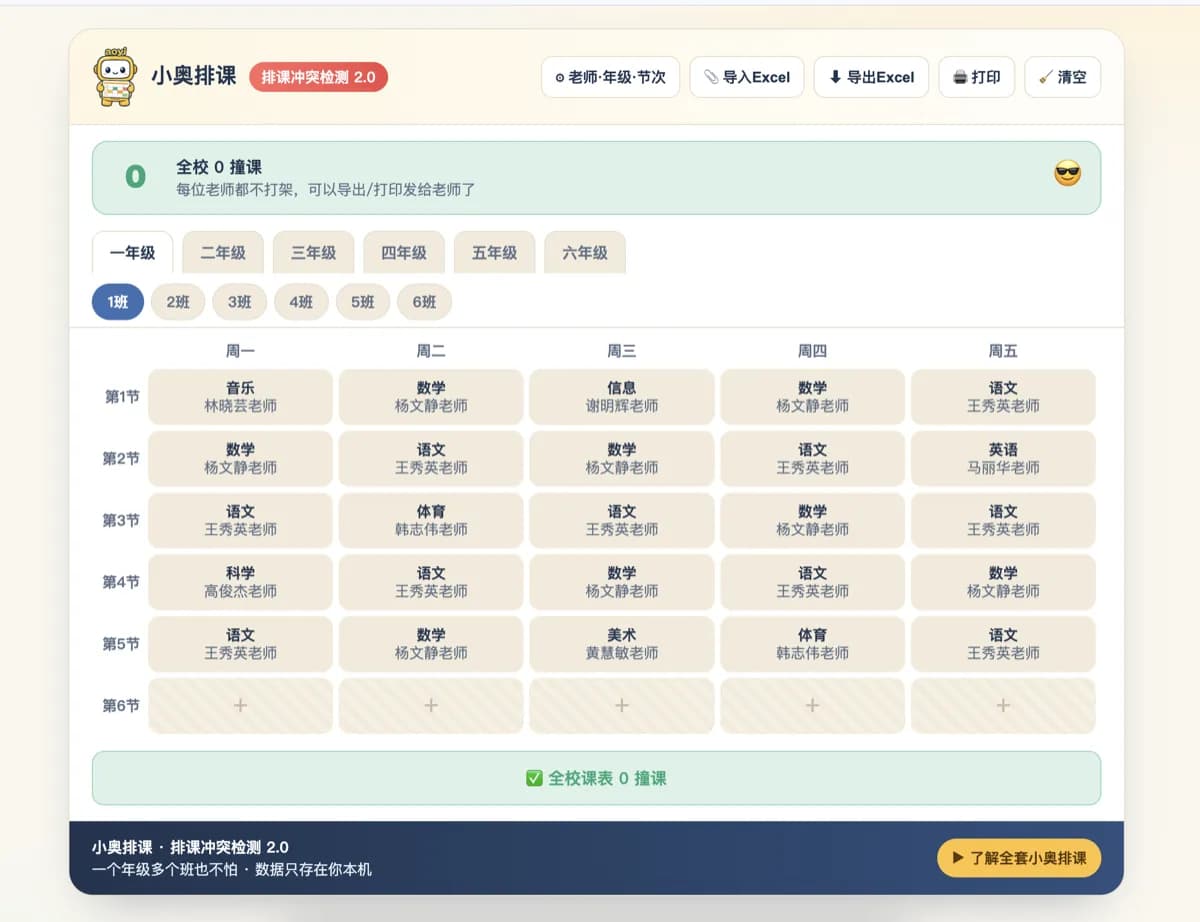This screenshot has width=1200, height=922.
Task: Open 老师·年级·节次 settings
Action: [610, 77]
